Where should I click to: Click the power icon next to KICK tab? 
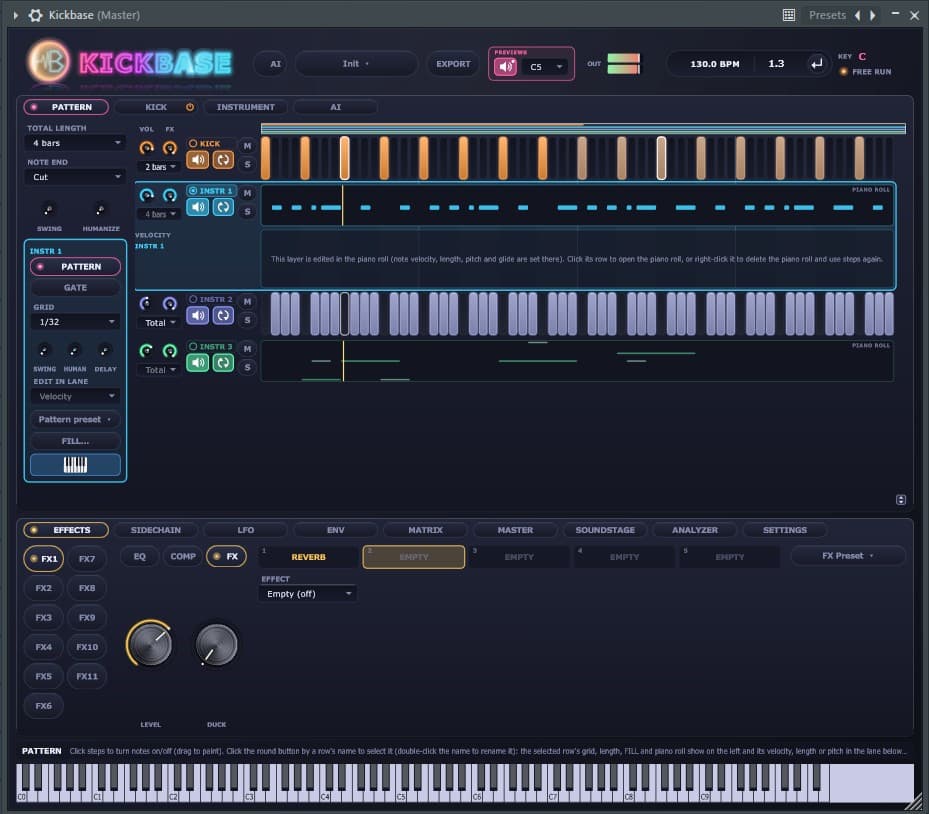click(x=190, y=107)
